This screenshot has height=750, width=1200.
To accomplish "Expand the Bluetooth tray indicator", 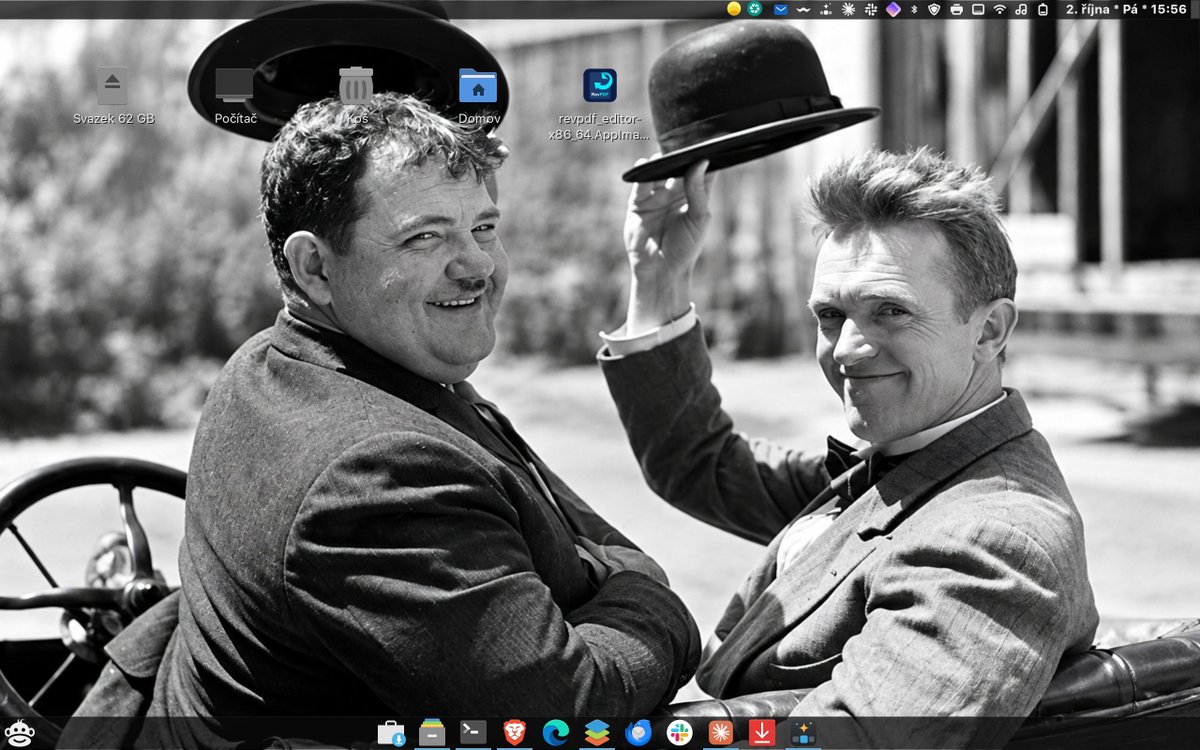I will pyautogui.click(x=913, y=9).
